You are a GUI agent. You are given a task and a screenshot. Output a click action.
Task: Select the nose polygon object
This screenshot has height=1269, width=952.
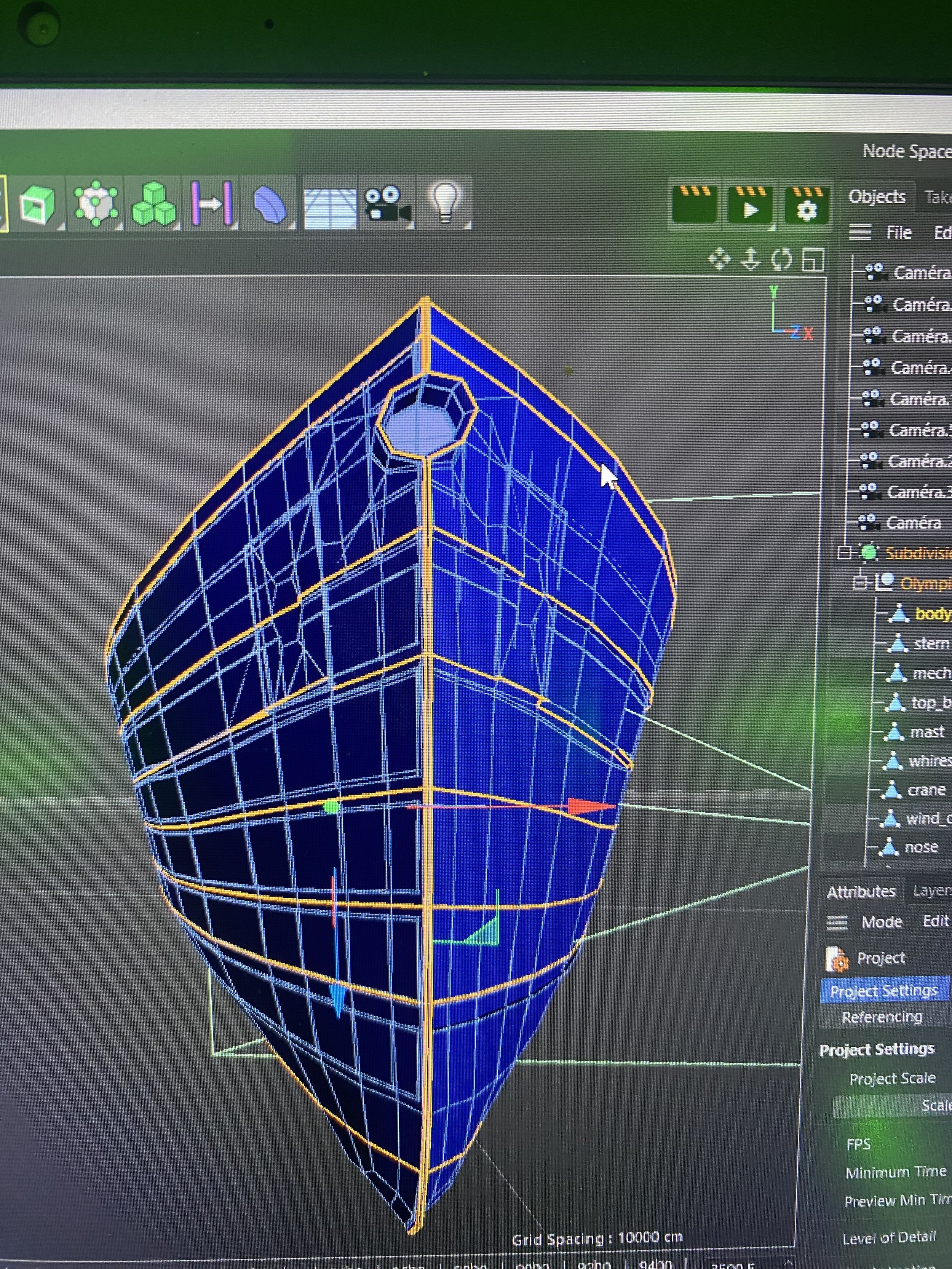(922, 848)
